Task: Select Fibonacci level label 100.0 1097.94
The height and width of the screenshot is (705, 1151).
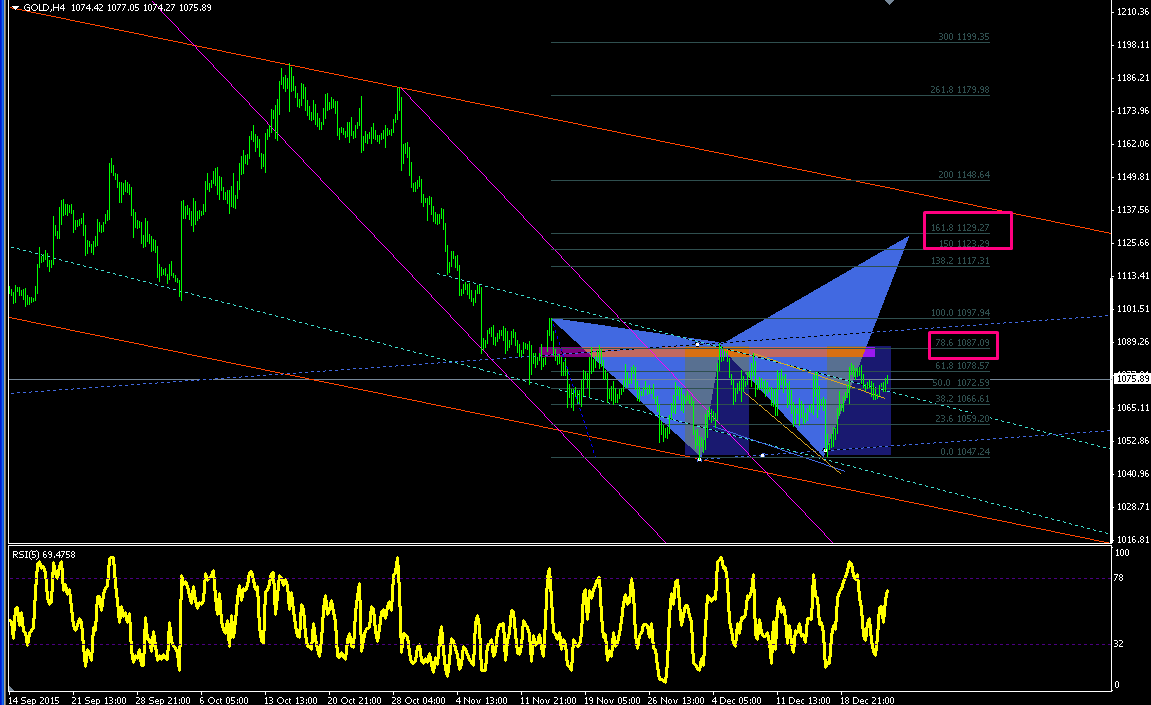Action: [x=960, y=313]
